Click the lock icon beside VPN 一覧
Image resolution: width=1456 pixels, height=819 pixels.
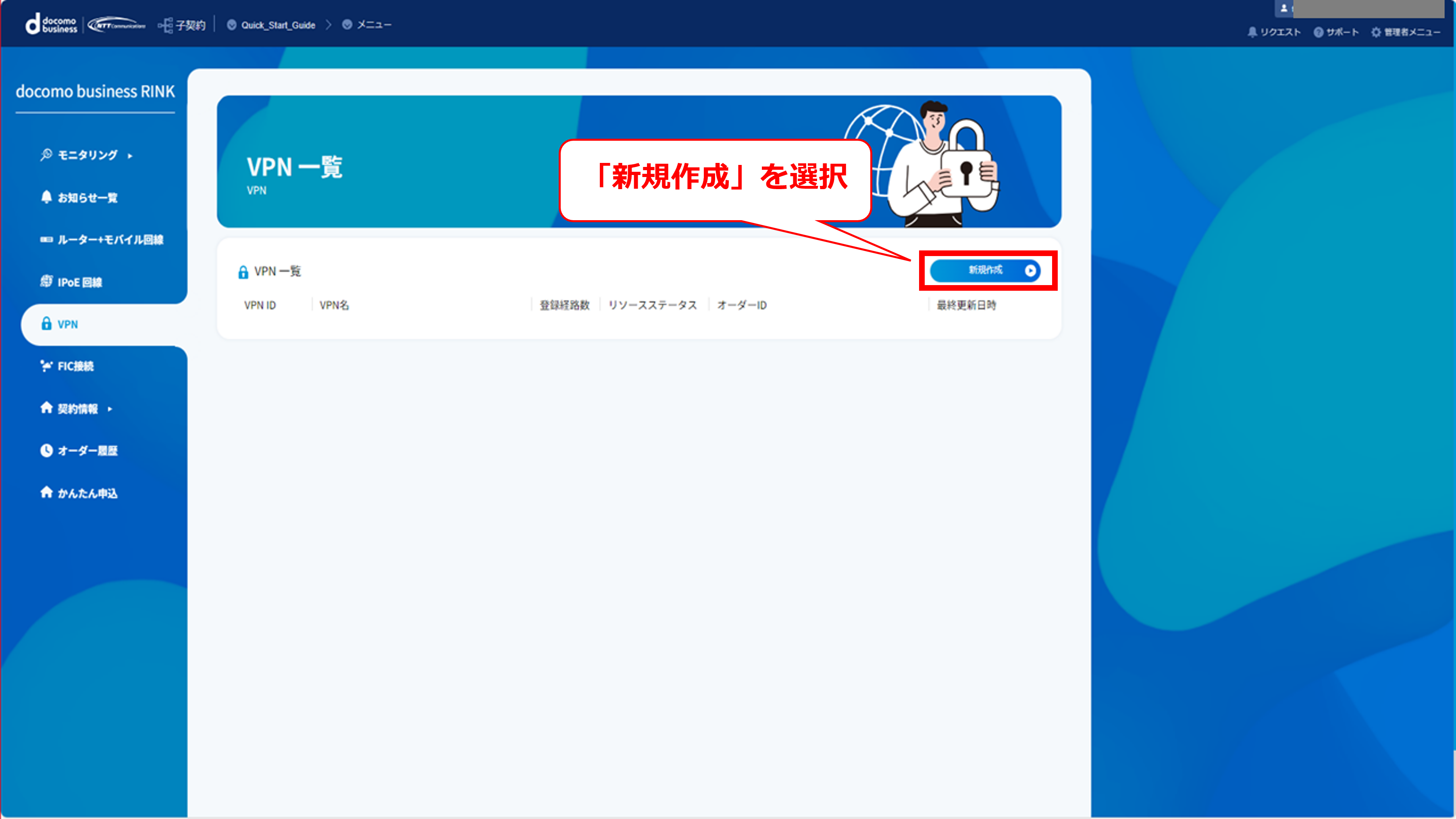(x=243, y=272)
